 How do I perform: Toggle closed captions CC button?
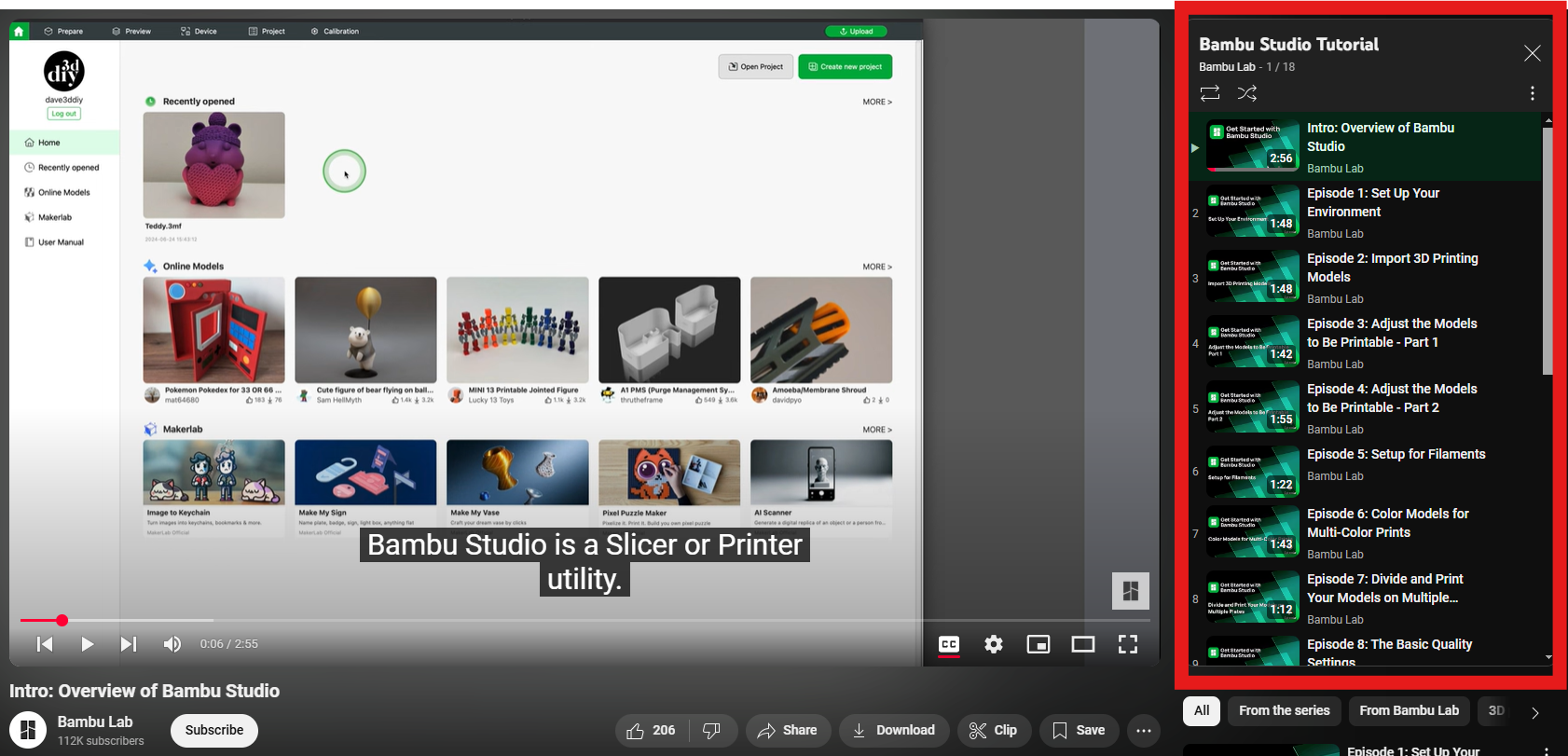[949, 644]
